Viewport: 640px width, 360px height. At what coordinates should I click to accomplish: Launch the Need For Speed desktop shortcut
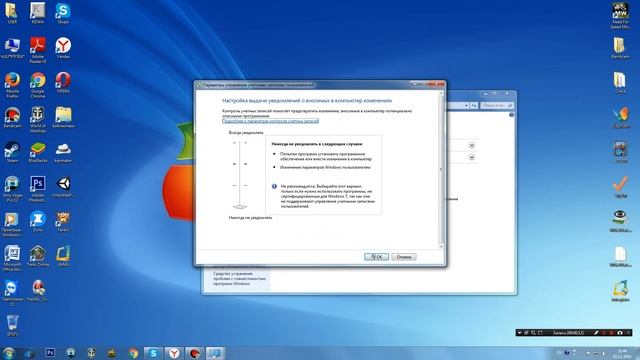[x=620, y=16]
